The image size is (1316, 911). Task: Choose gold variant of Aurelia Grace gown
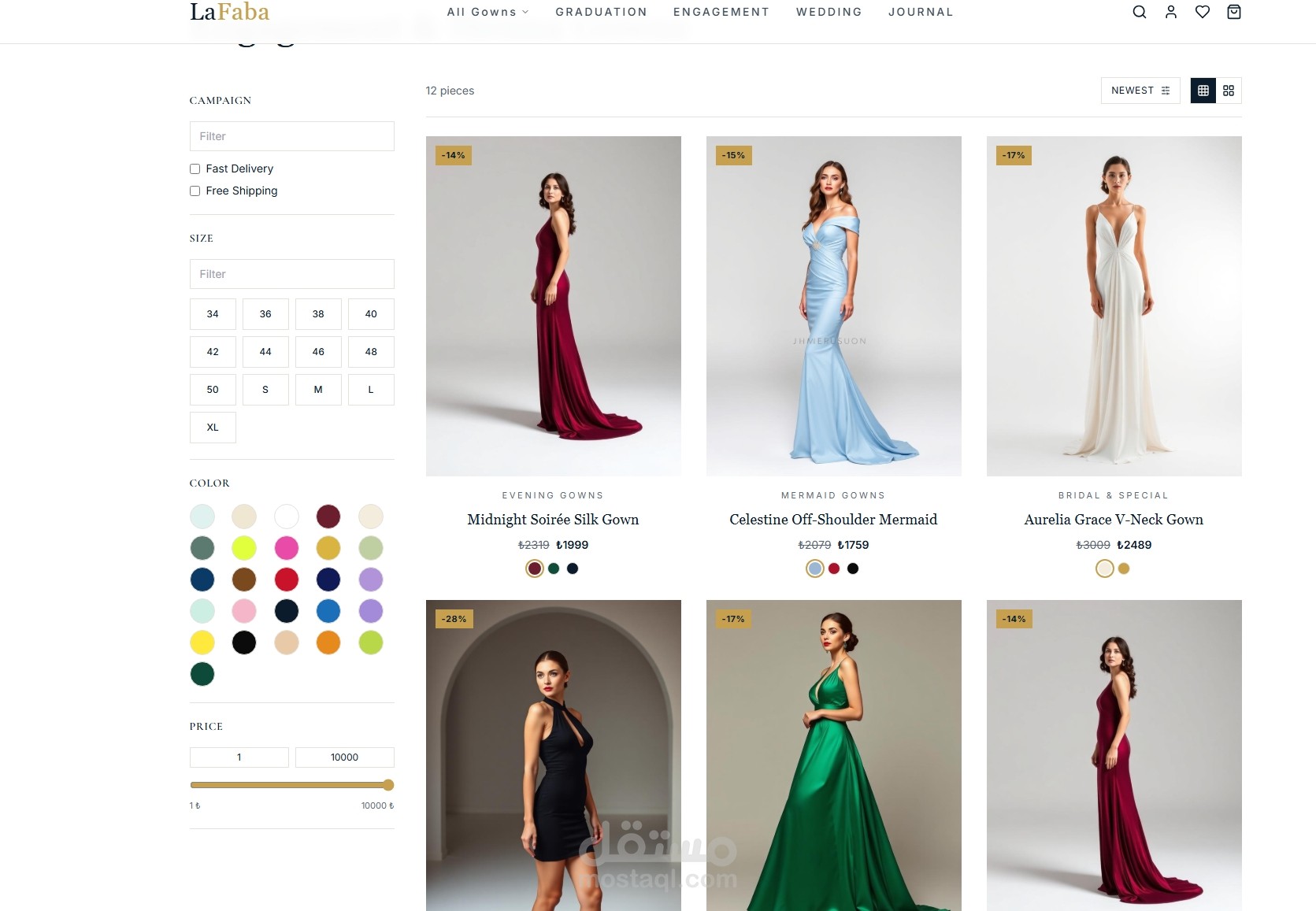click(1124, 568)
